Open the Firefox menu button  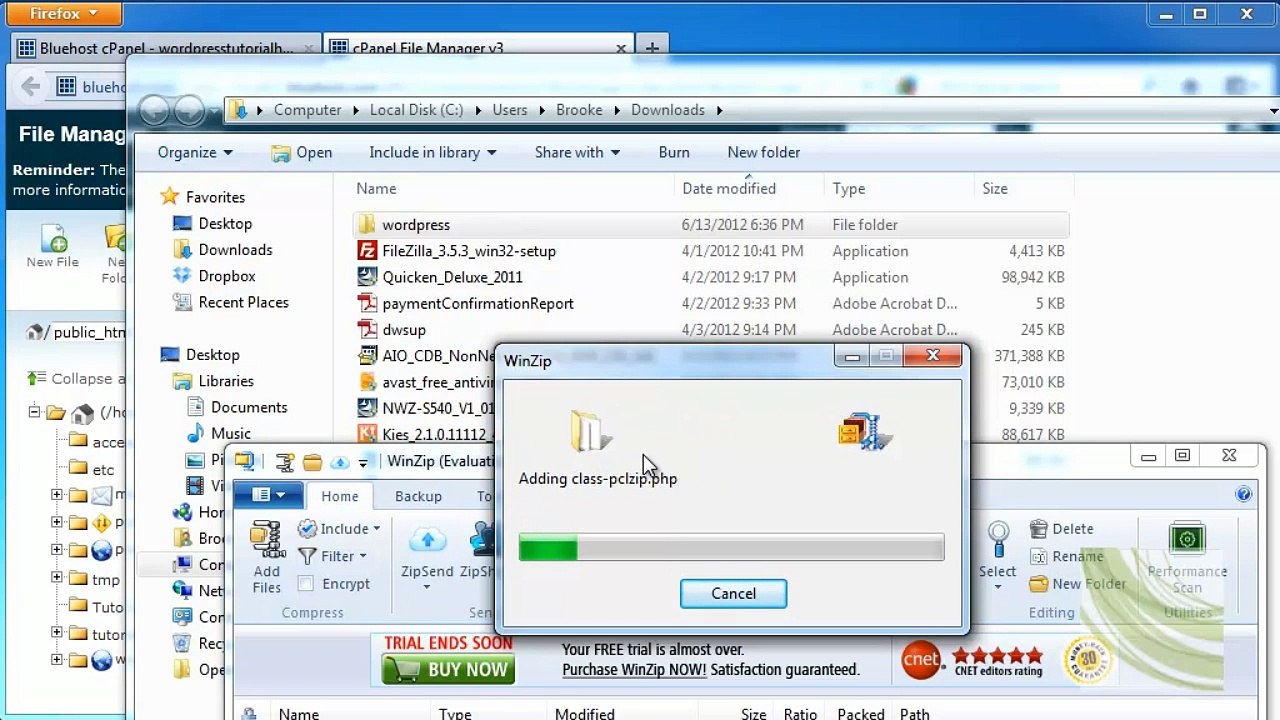[62, 13]
